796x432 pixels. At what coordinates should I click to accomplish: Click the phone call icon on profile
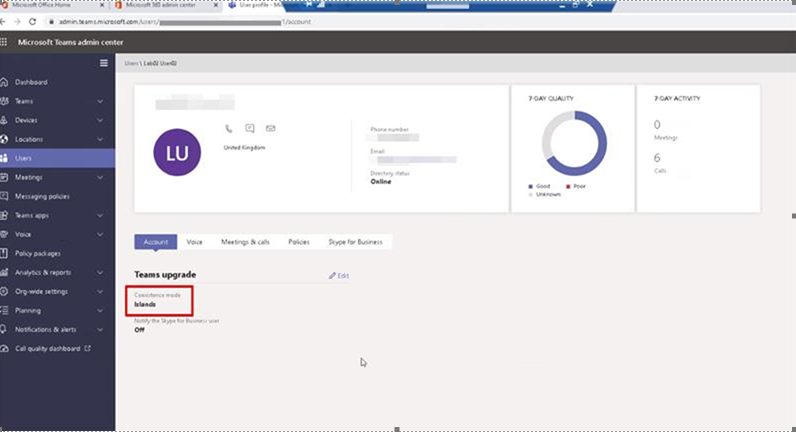(x=229, y=128)
